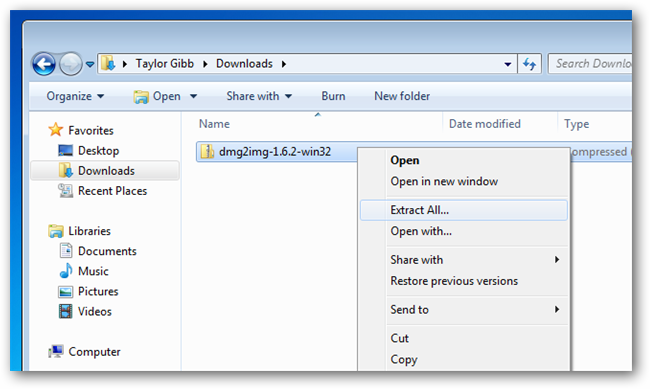Choose Restore previous versions
The width and height of the screenshot is (650, 389).
point(454,281)
